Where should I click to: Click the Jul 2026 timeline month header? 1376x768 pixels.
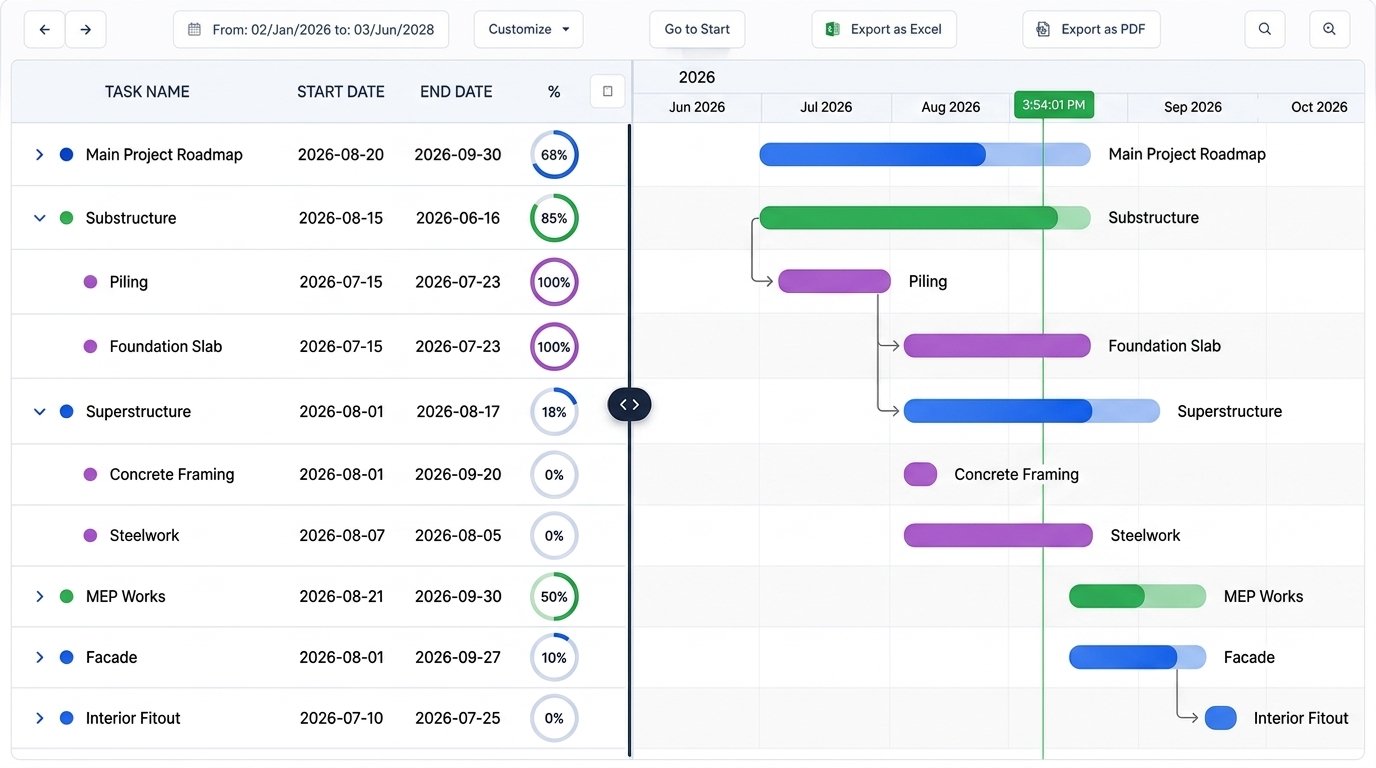(826, 107)
